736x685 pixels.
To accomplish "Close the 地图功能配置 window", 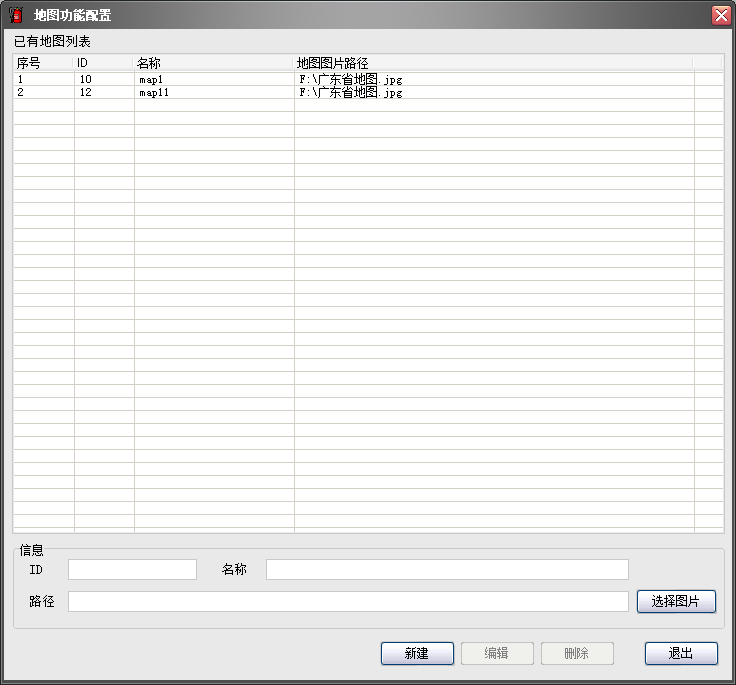I will click(721, 15).
